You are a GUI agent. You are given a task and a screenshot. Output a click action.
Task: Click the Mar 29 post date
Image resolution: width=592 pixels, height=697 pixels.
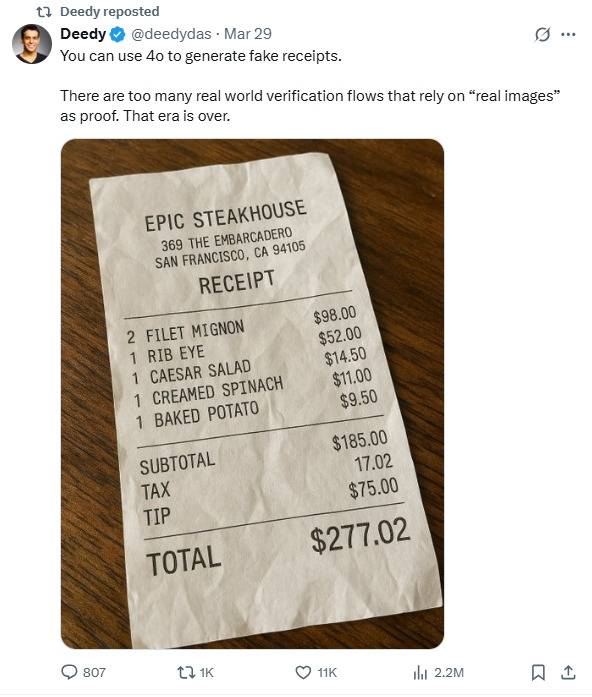pos(248,34)
